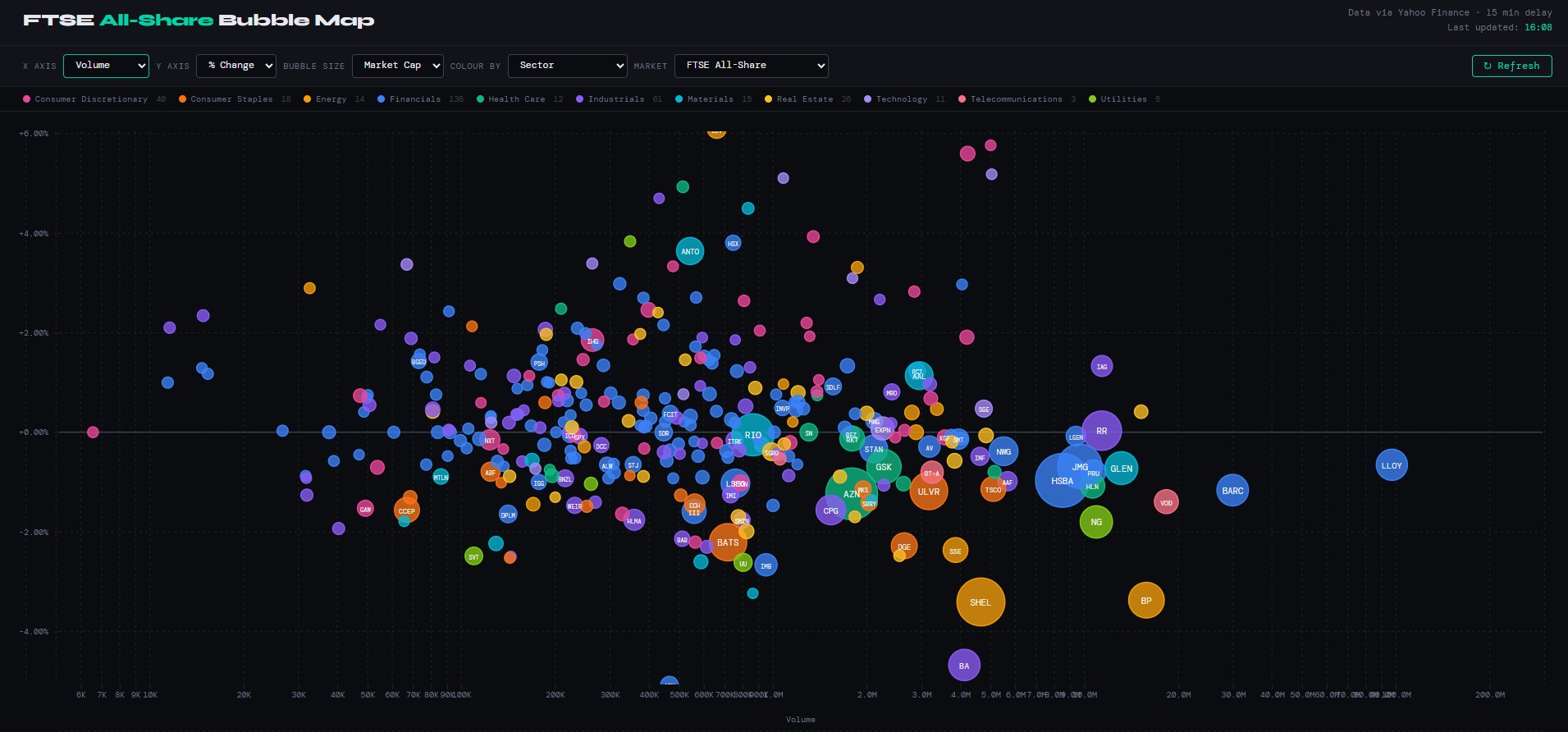
Task: Select the HSX bubble
Action: [734, 243]
